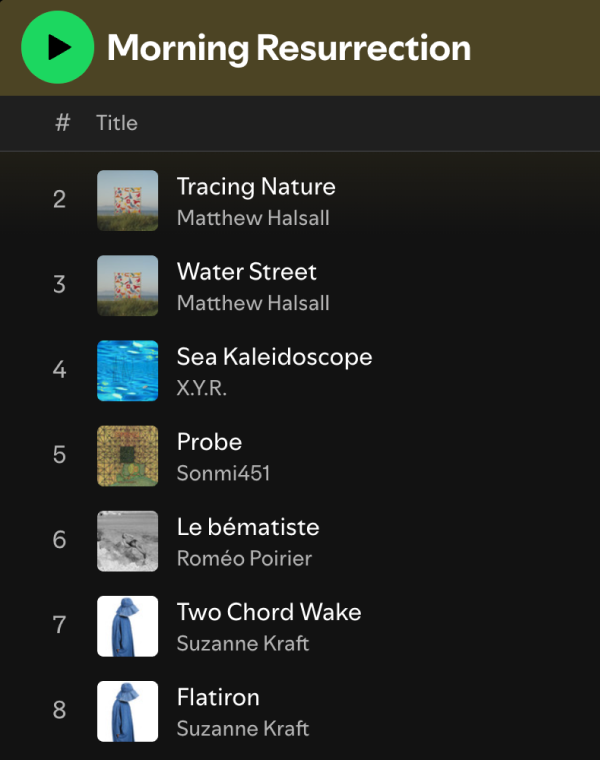Open Roméo Poirier artist link
This screenshot has width=600, height=760.
coord(244,558)
